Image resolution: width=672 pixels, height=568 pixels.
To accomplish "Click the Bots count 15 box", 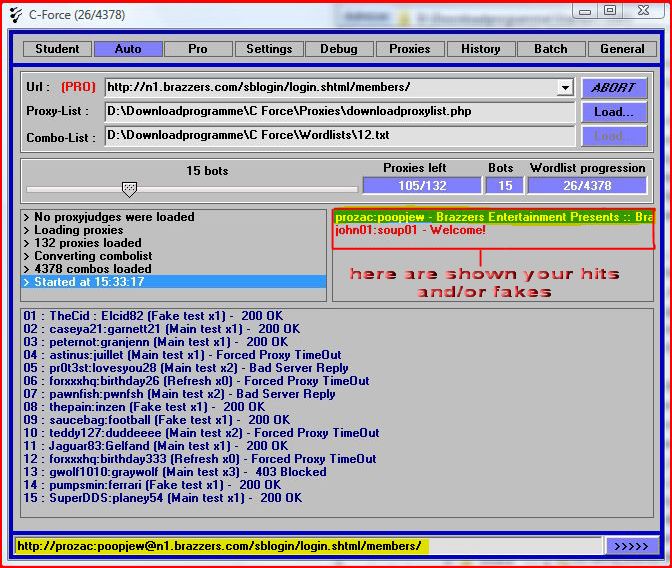I will coord(505,186).
